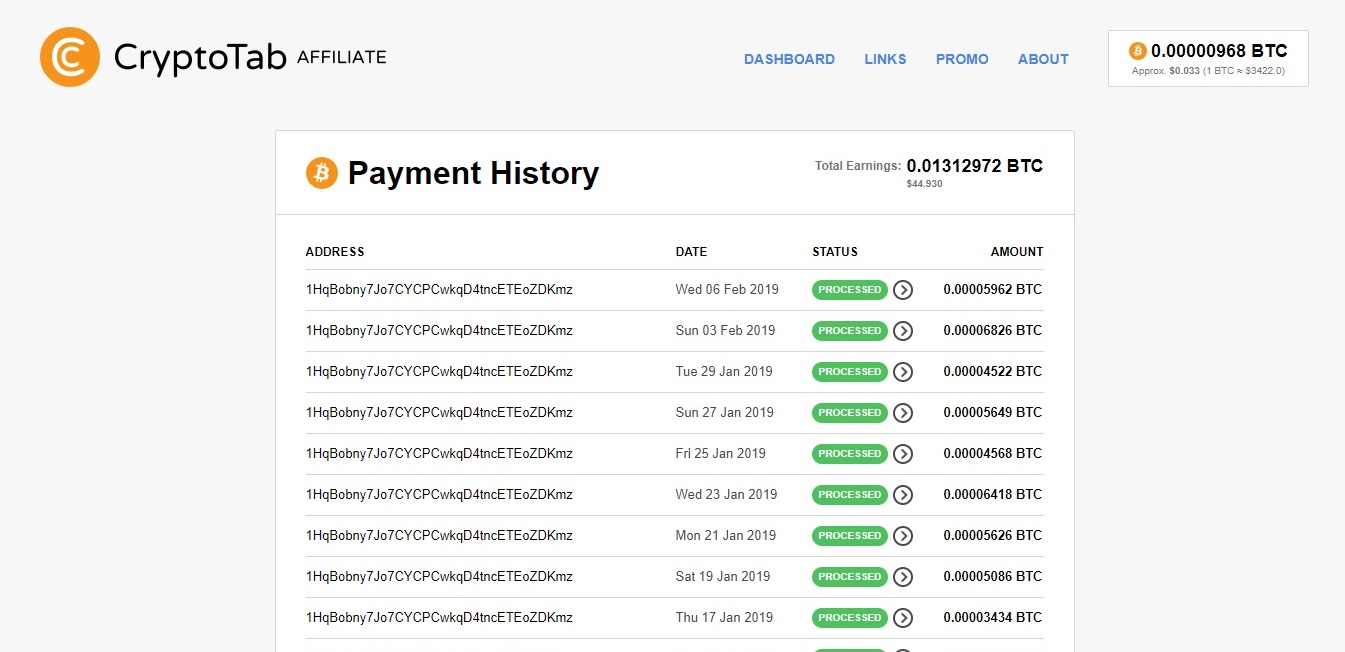Click Total Earnings value 0.01312972 BTC
Image resolution: width=1345 pixels, height=652 pixels.
975,166
